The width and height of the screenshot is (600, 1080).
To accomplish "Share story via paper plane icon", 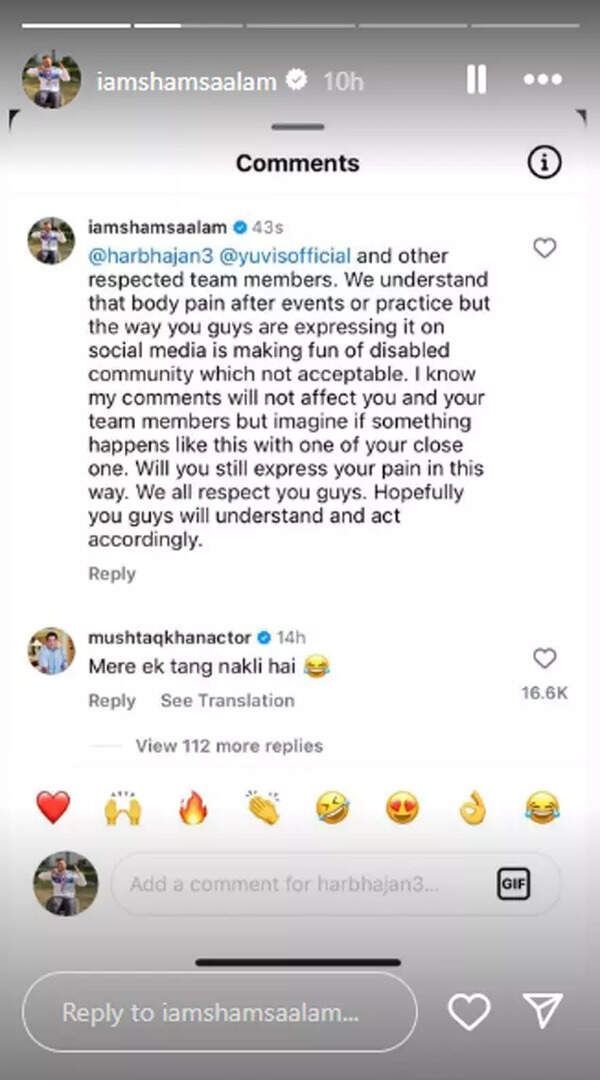I will (543, 1013).
